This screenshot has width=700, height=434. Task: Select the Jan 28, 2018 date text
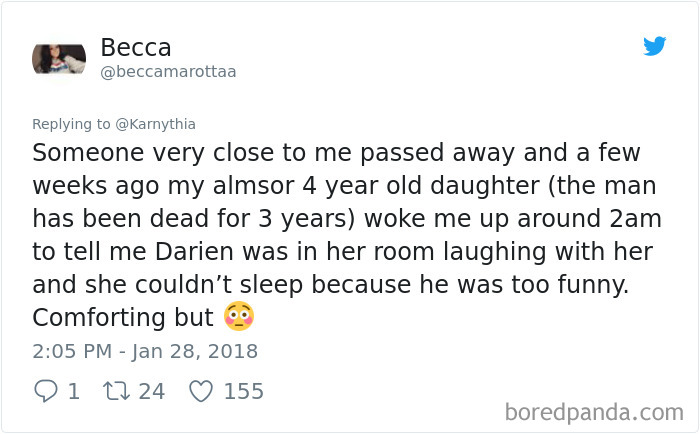click(195, 351)
